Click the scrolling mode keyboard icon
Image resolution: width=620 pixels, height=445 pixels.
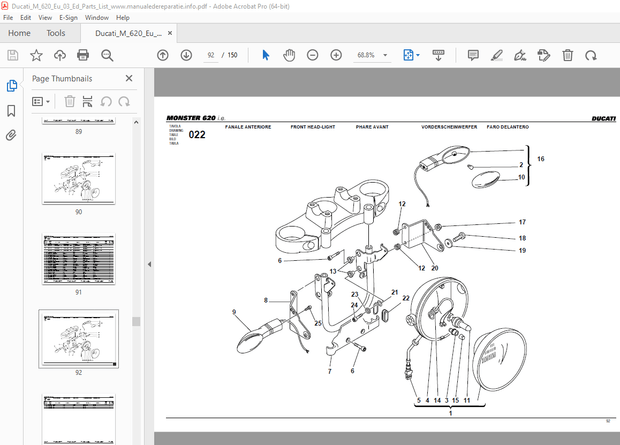[438, 55]
